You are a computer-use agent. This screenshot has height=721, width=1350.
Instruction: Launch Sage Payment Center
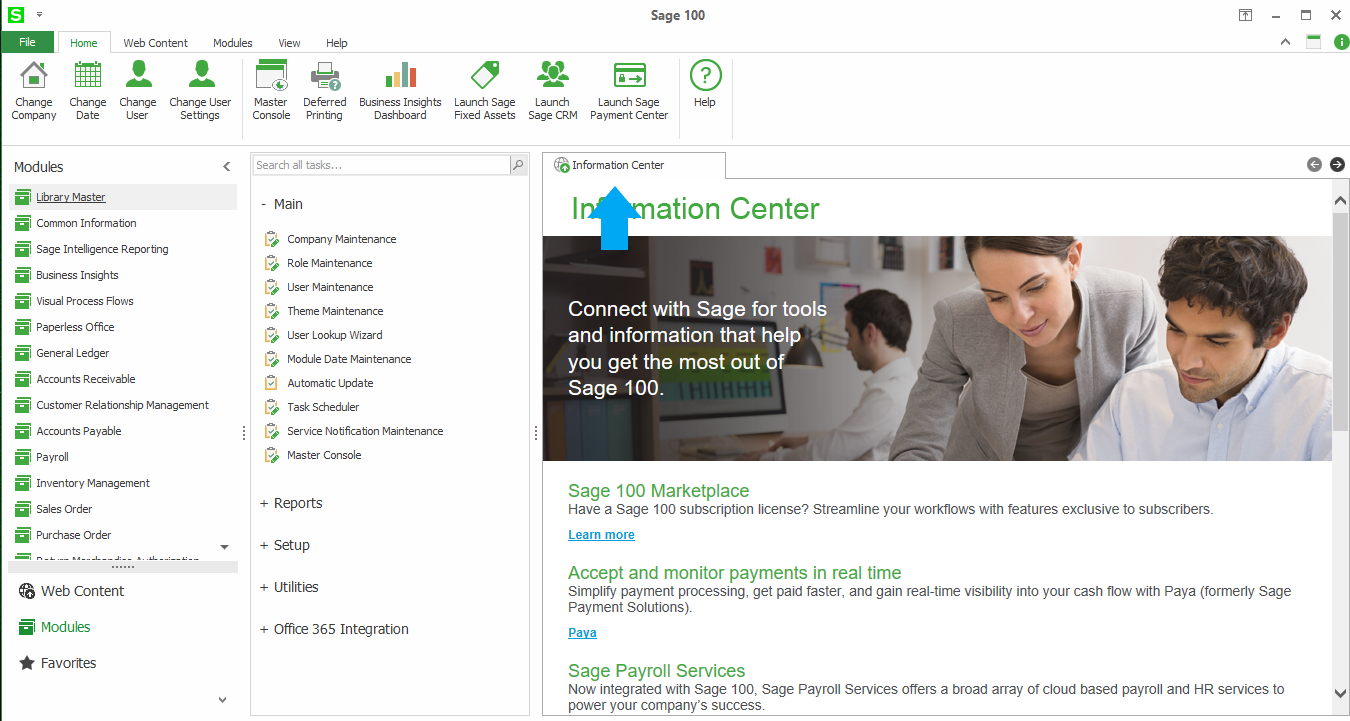(629, 91)
